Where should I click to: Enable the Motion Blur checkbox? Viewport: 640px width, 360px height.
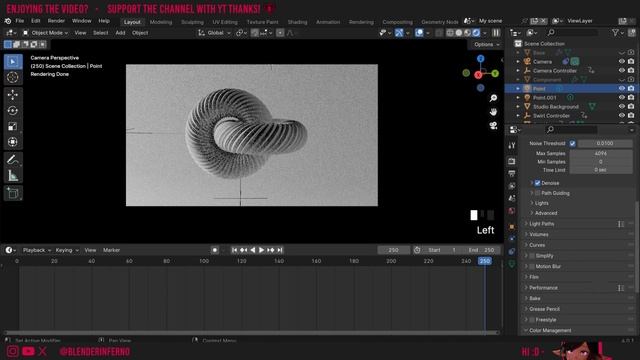(x=532, y=267)
